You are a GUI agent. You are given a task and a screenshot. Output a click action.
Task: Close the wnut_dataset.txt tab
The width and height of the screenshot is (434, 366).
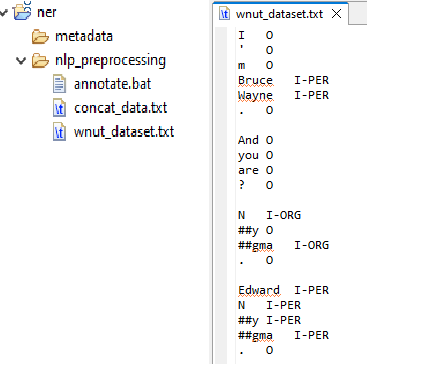coord(337,14)
